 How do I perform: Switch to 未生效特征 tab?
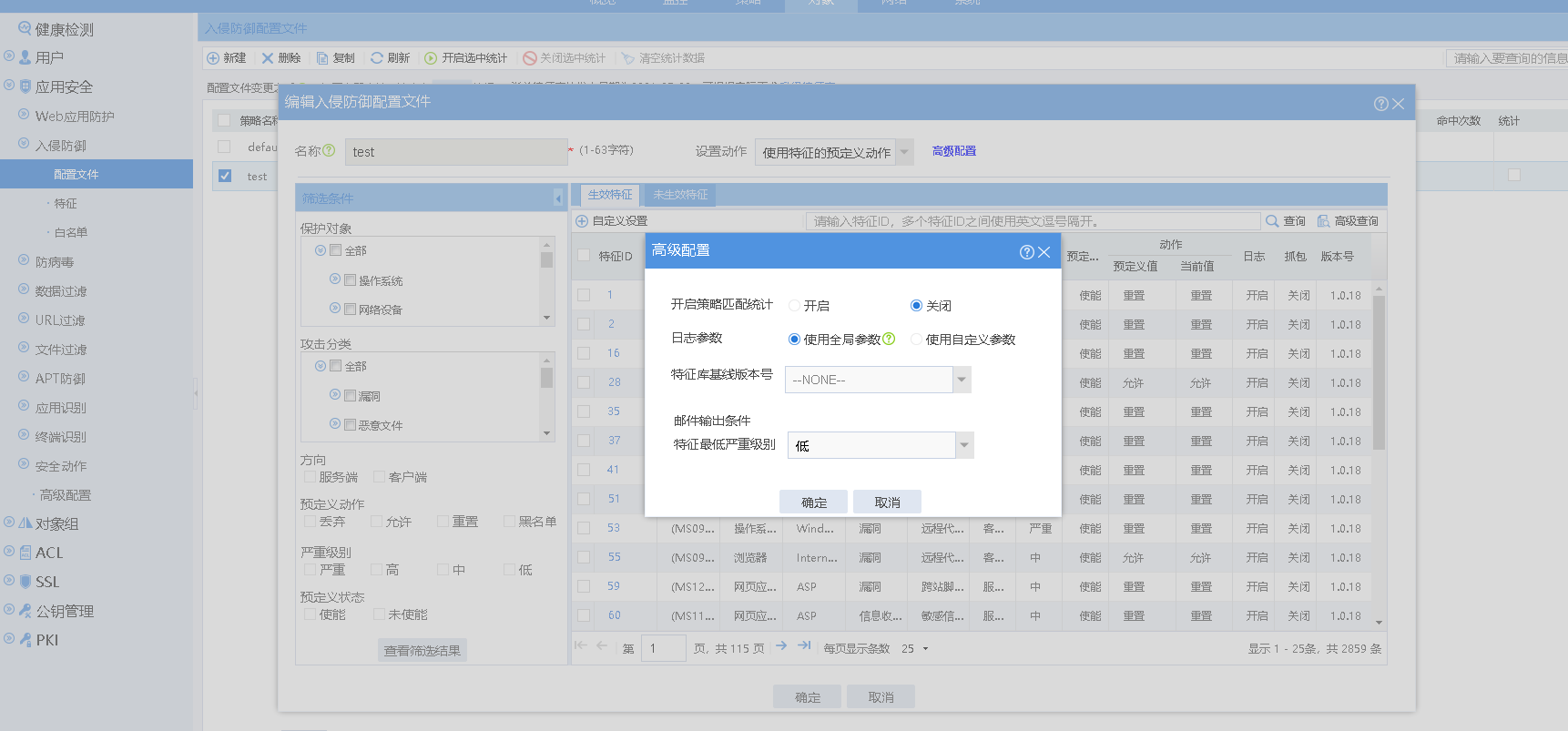click(x=680, y=195)
